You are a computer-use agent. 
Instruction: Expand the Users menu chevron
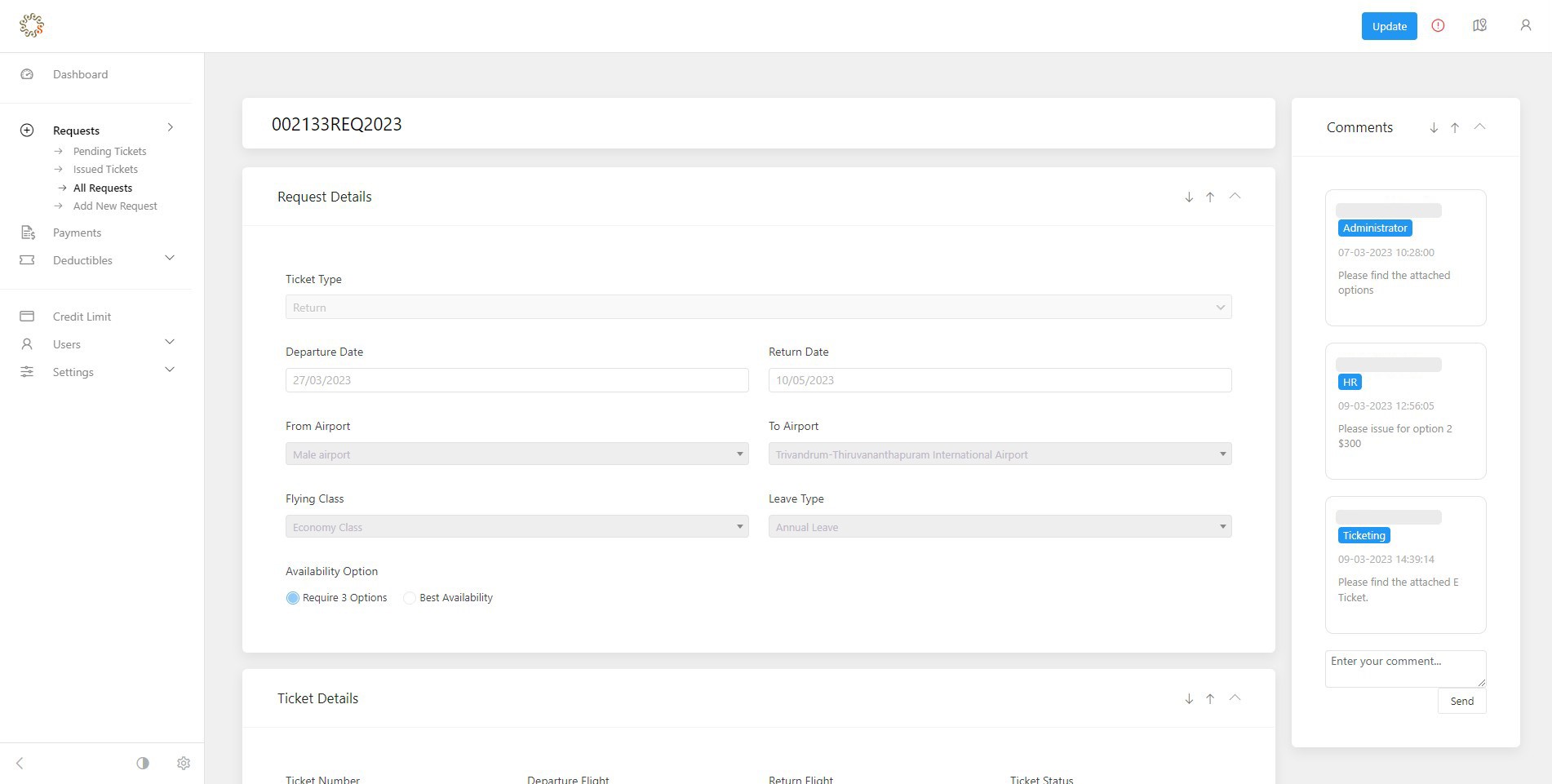(x=170, y=343)
